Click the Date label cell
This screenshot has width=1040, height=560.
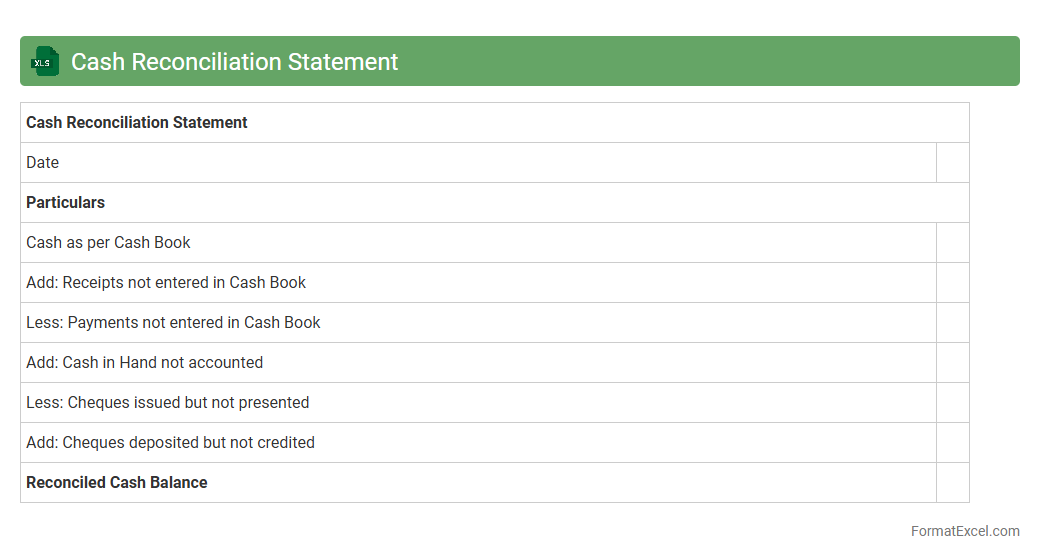(43, 163)
